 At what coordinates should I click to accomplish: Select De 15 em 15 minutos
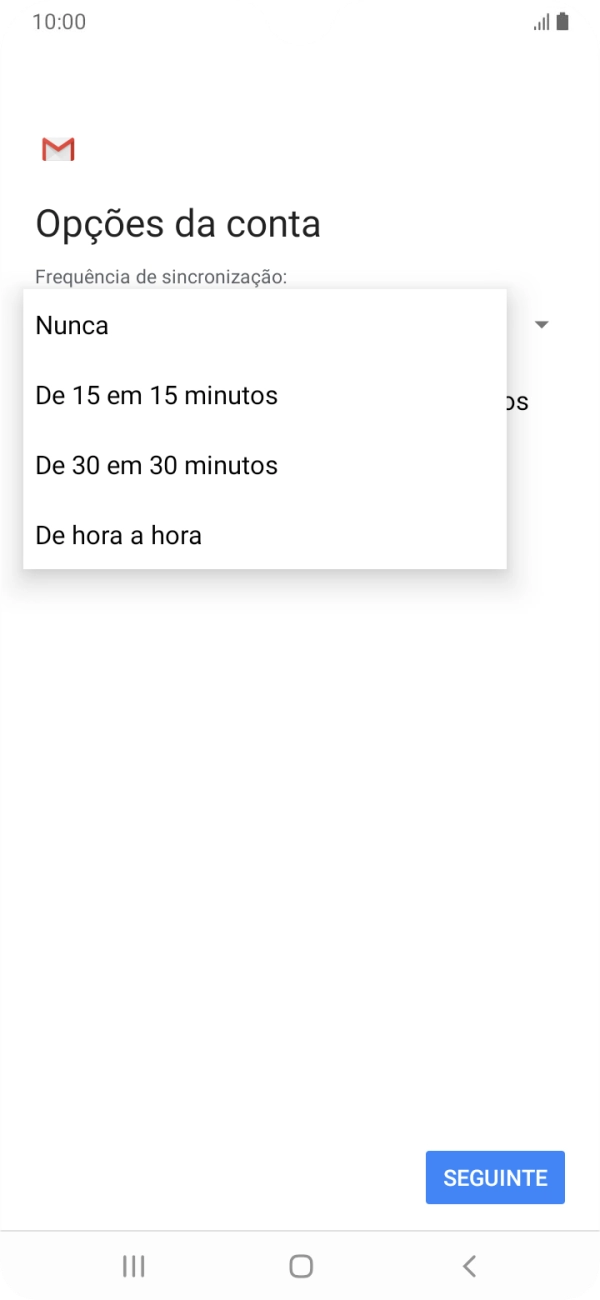pos(155,395)
